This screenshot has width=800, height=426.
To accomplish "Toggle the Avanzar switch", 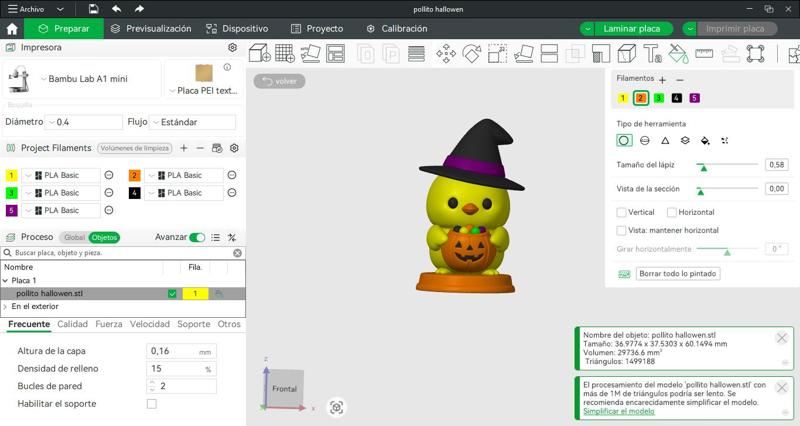I will [197, 237].
